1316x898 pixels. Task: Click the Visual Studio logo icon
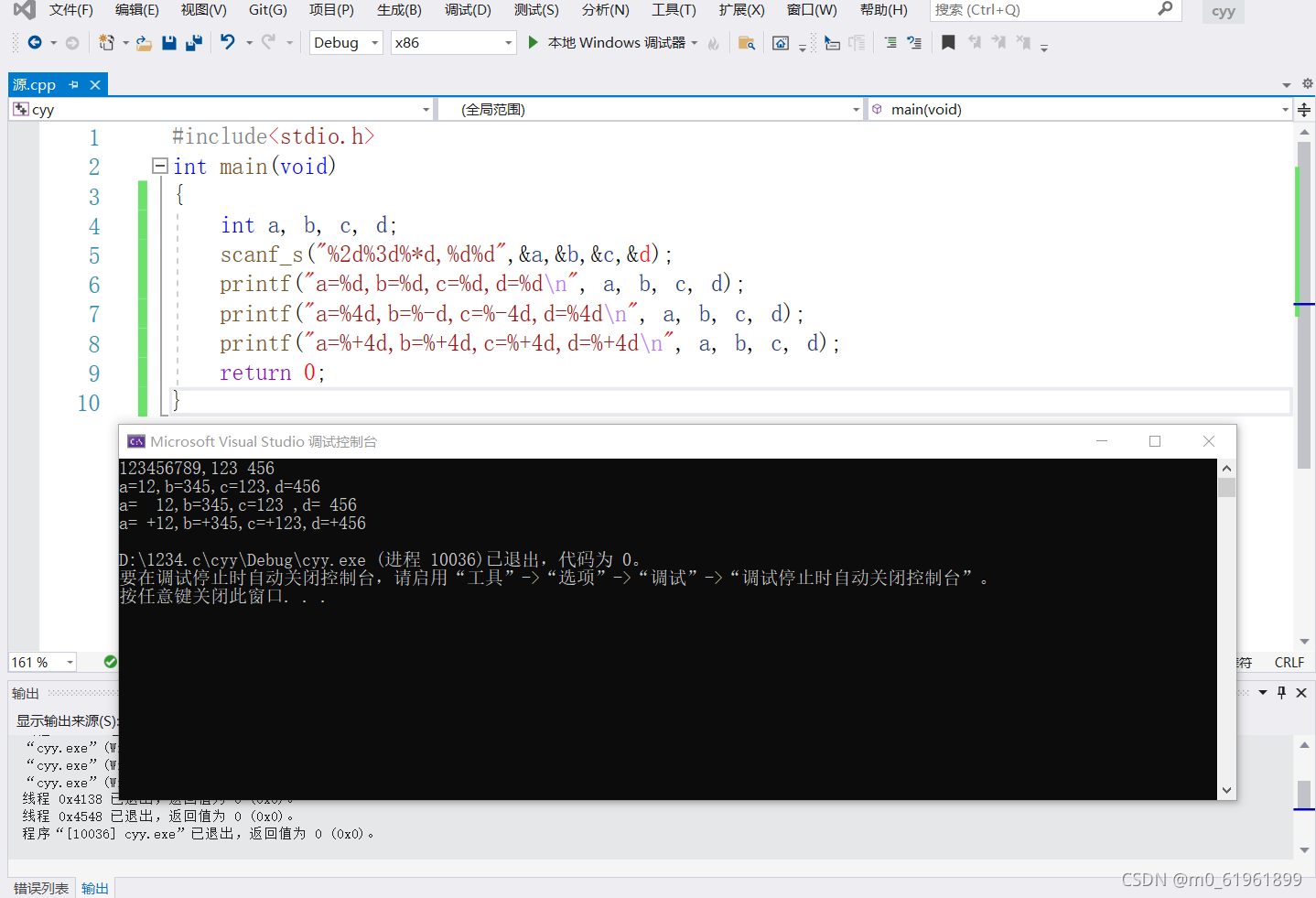pyautogui.click(x=25, y=10)
